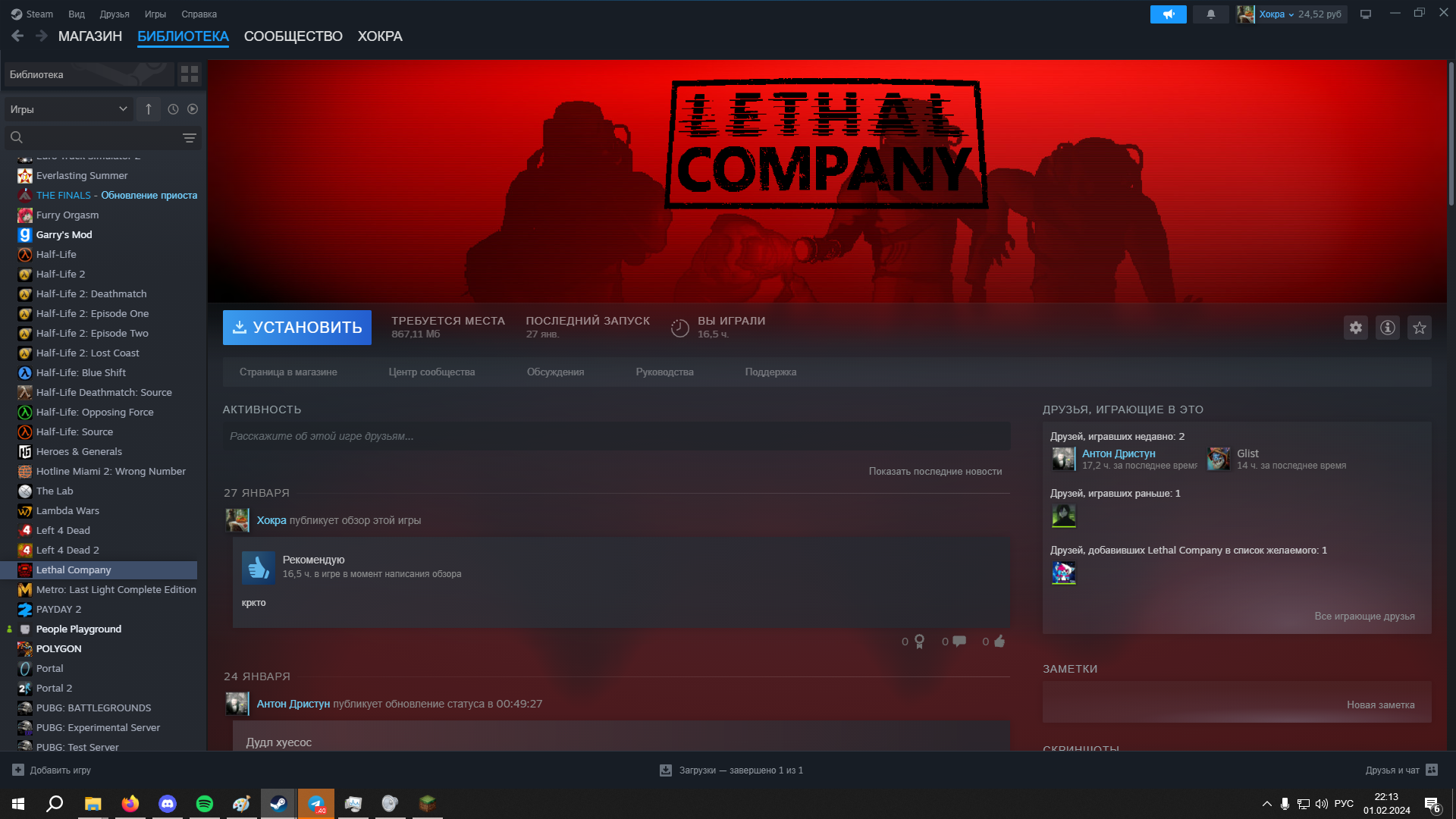Viewport: 1456px width, 819px height.
Task: Open the Steam menu
Action: [x=32, y=14]
